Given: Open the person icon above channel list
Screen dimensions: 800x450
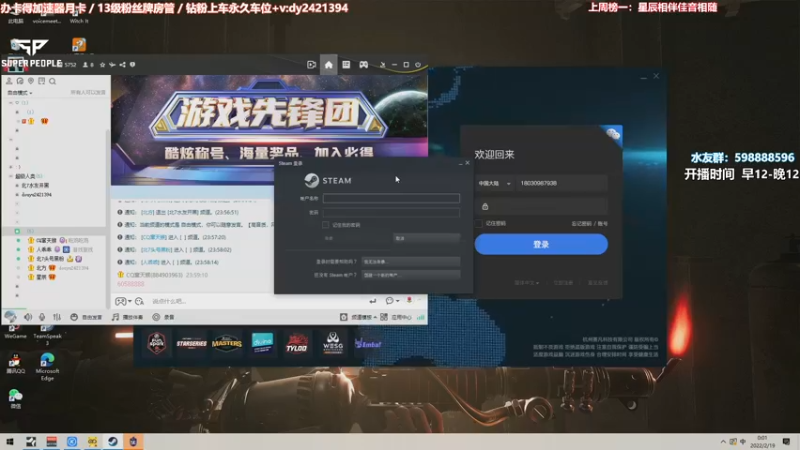Looking at the screenshot, I should point(9,81).
